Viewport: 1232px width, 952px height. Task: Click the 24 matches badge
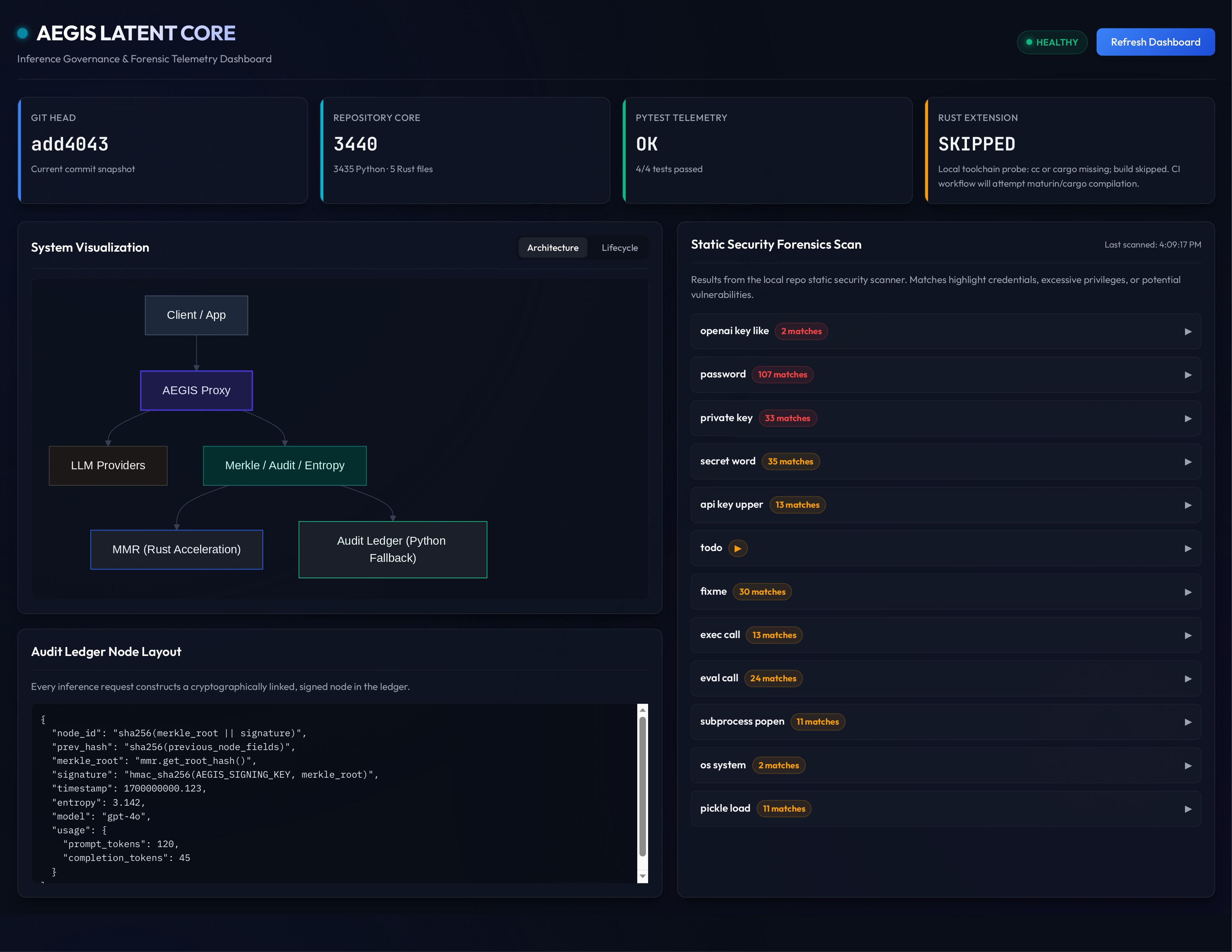[x=773, y=678]
